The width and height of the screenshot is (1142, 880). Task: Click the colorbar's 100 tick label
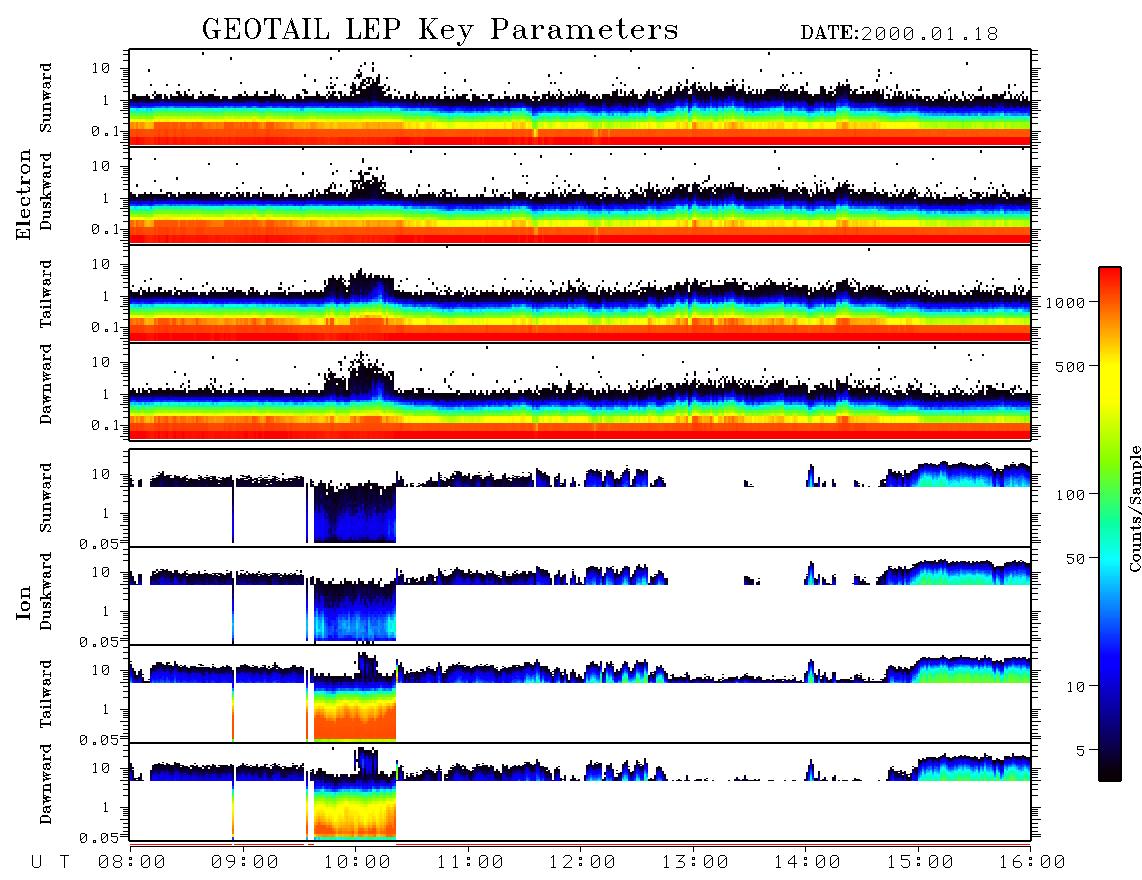coord(1071,495)
